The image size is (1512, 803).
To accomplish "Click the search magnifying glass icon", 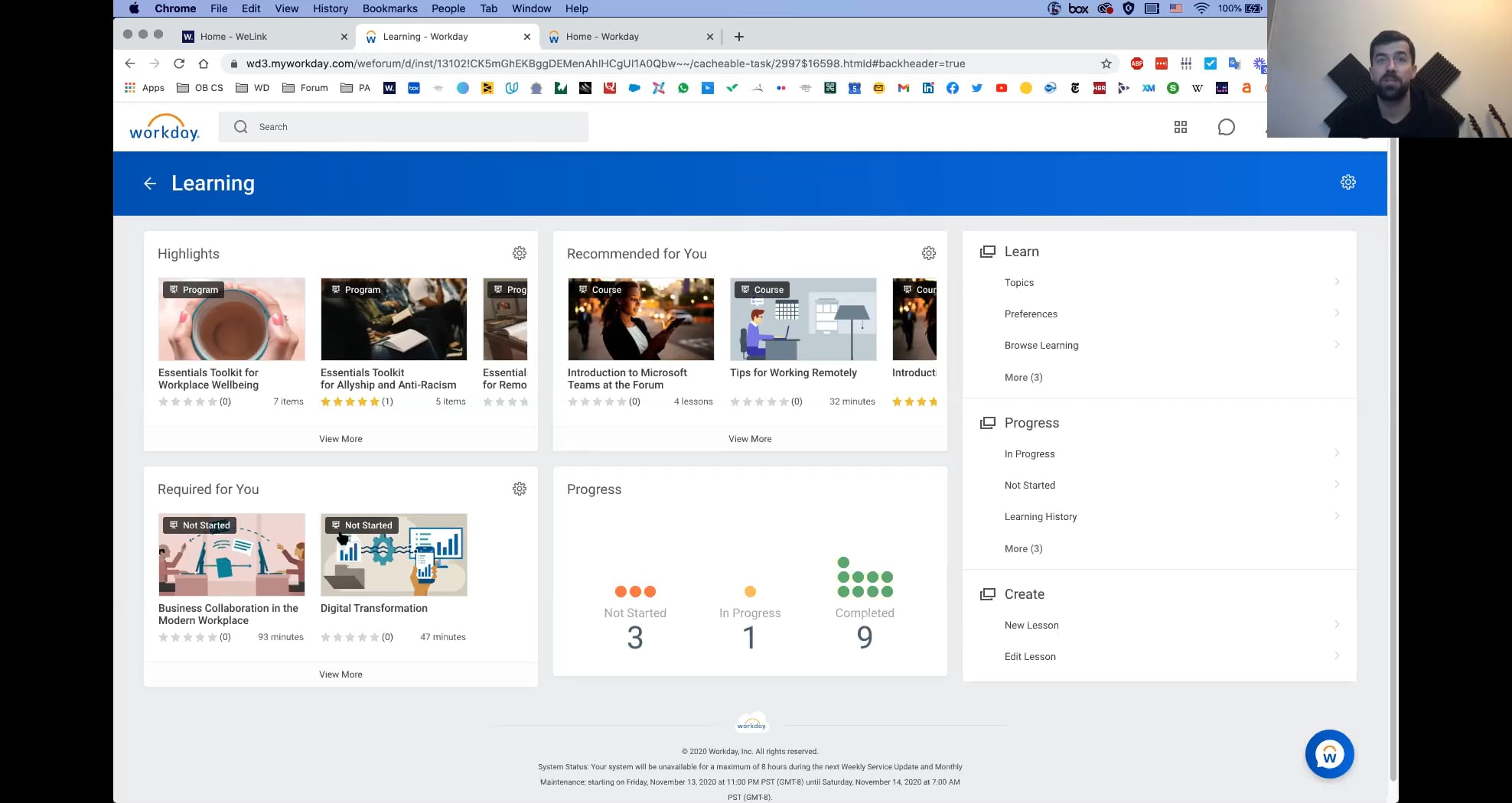I will [240, 126].
